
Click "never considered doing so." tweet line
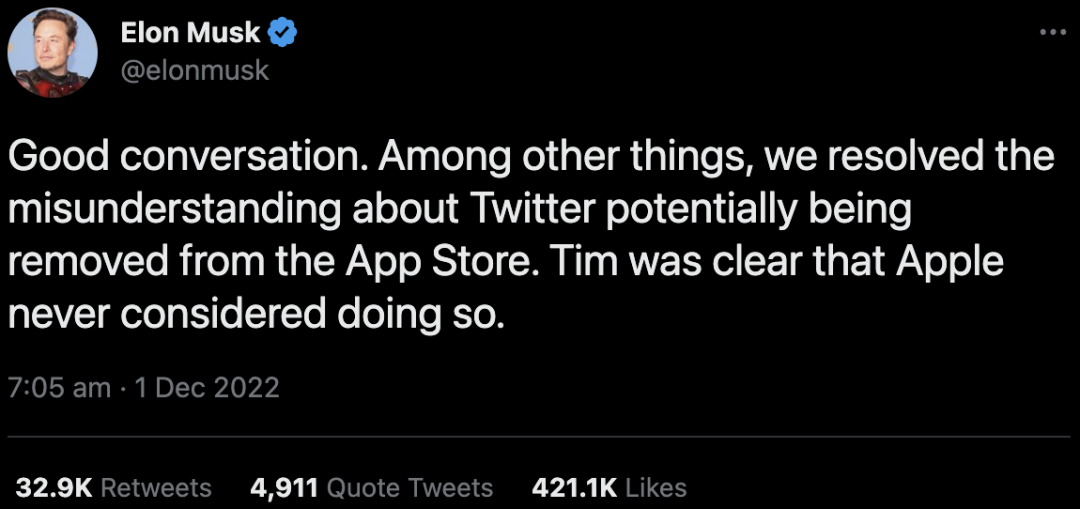coord(253,314)
